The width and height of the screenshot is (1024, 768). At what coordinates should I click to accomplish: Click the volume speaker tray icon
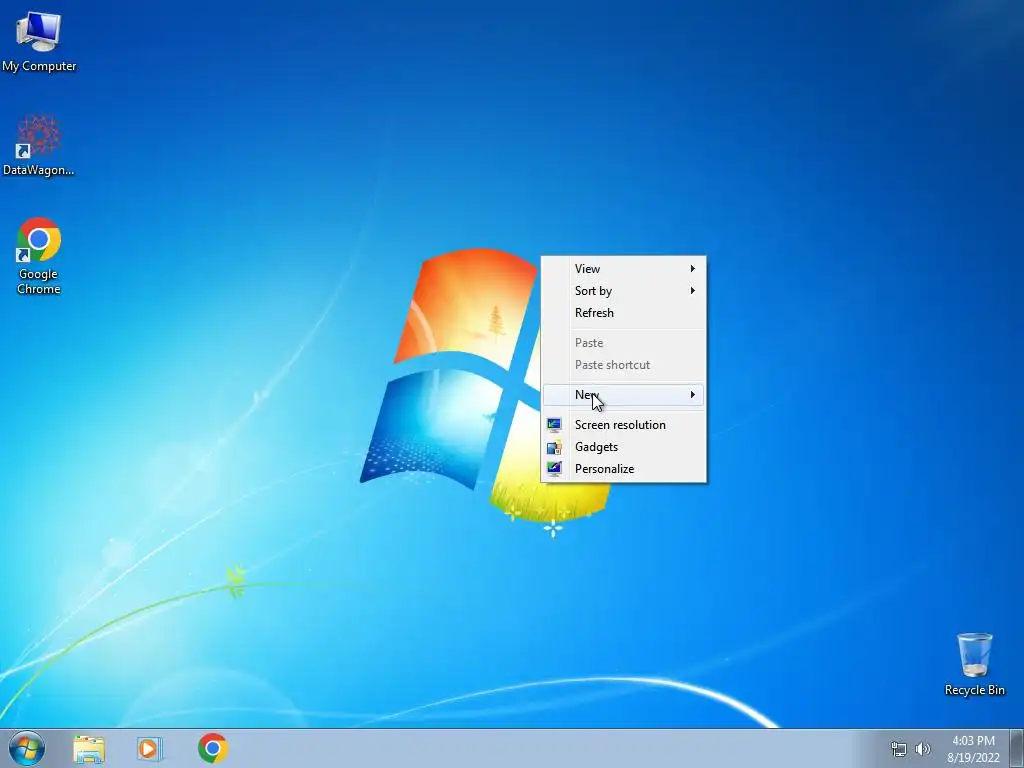(922, 749)
